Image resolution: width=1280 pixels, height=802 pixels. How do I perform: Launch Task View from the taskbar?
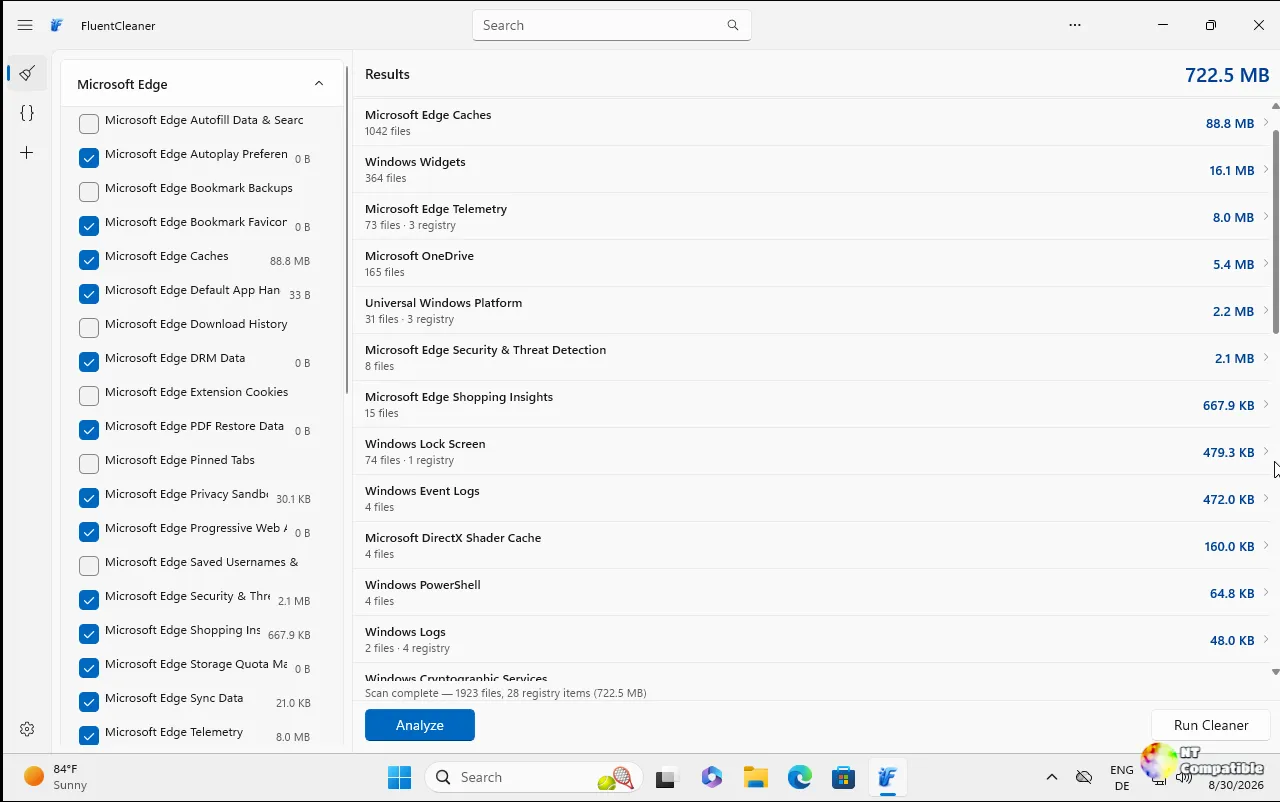tap(666, 777)
